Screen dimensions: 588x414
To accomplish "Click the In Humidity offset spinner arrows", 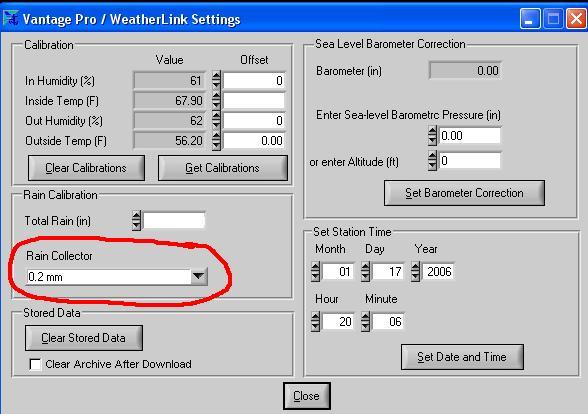I will (x=216, y=80).
